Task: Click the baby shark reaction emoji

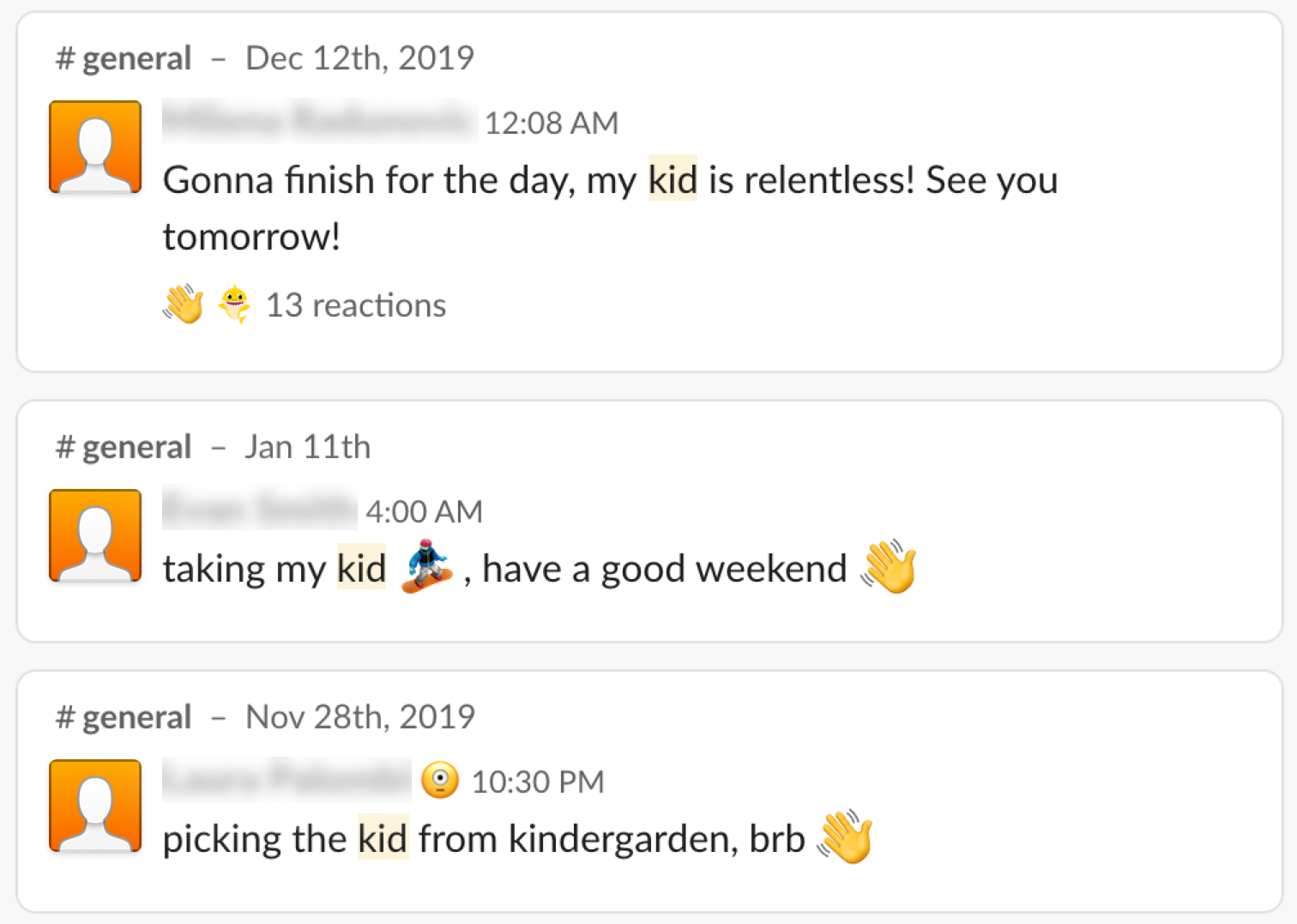Action: coord(233,305)
